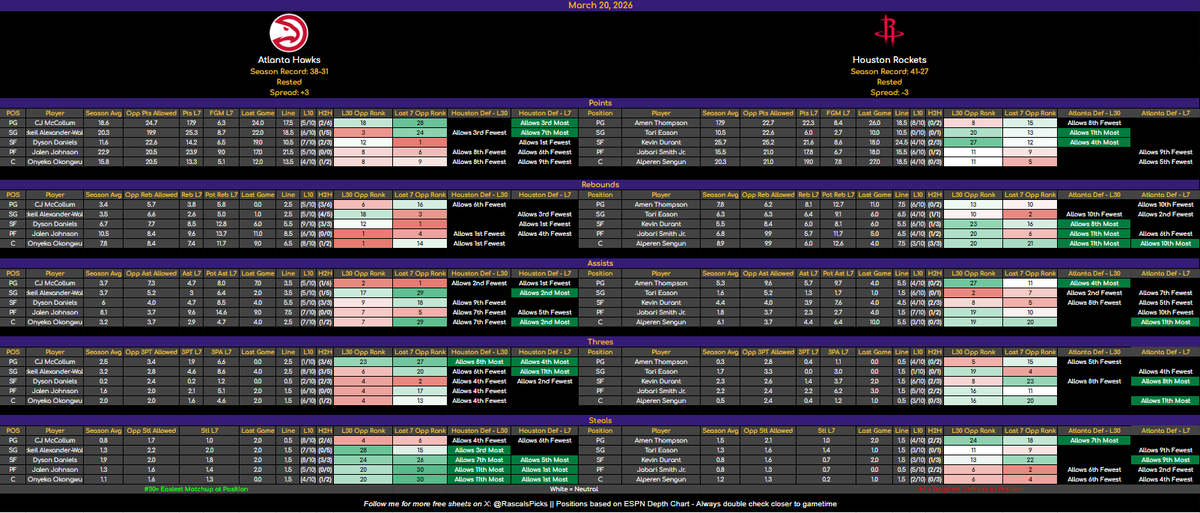Select Hawks Season Record: 38-31 text
Image resolution: width=1200 pixels, height=513 pixels.
288,70
